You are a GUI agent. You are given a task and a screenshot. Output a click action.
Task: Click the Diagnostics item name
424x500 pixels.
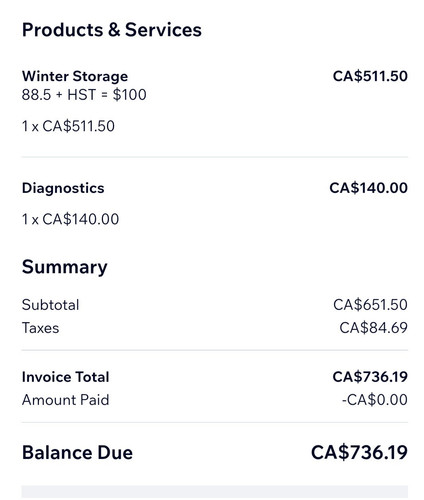click(x=63, y=189)
